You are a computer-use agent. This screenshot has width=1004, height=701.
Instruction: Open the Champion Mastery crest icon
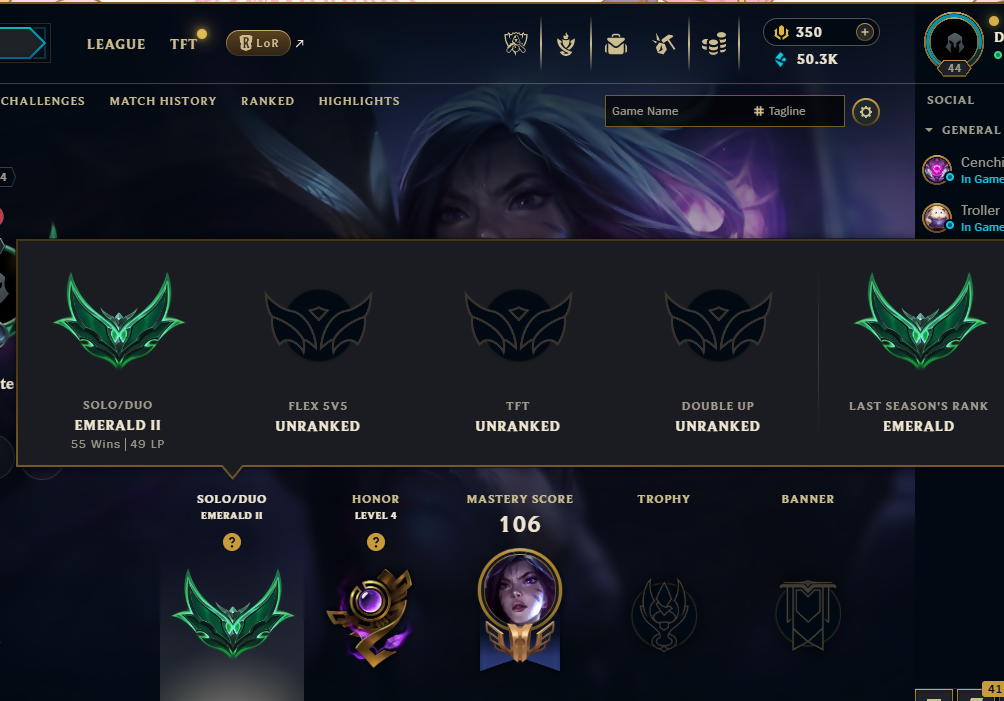click(x=566, y=44)
